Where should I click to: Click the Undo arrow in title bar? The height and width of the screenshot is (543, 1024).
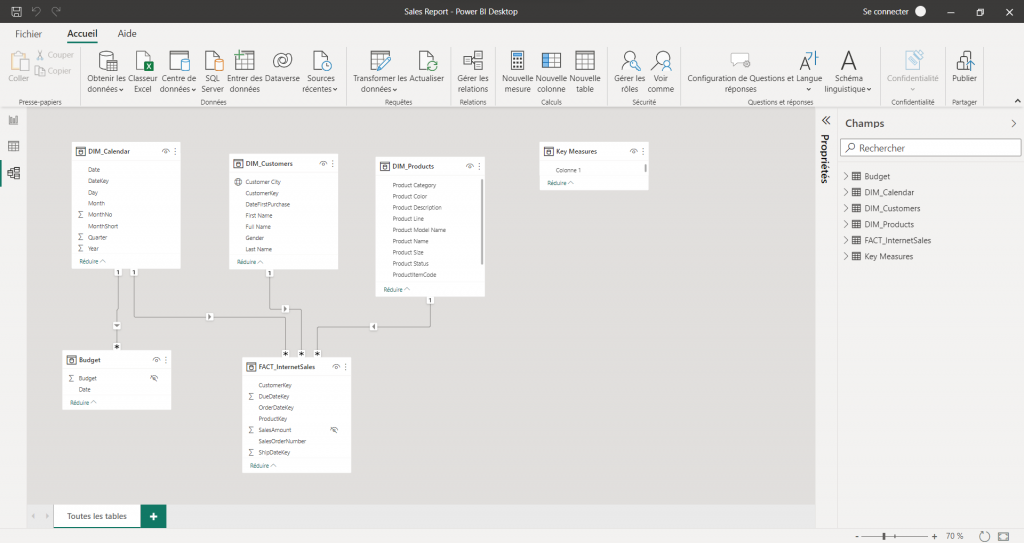coord(37,11)
